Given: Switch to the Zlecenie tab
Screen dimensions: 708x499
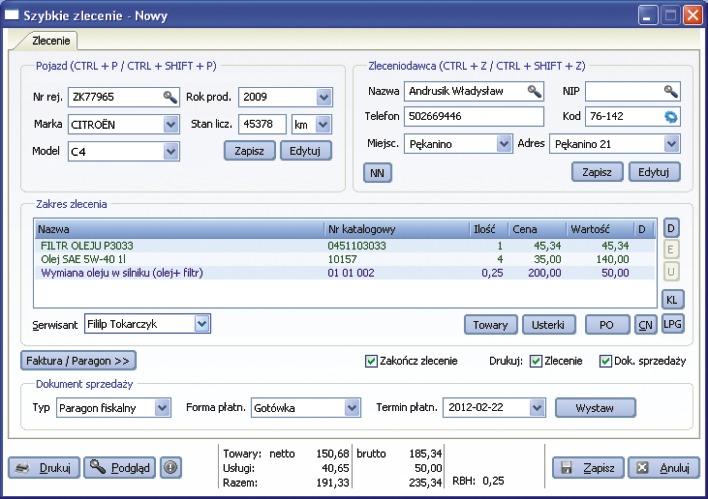Looking at the screenshot, I should click(51, 41).
